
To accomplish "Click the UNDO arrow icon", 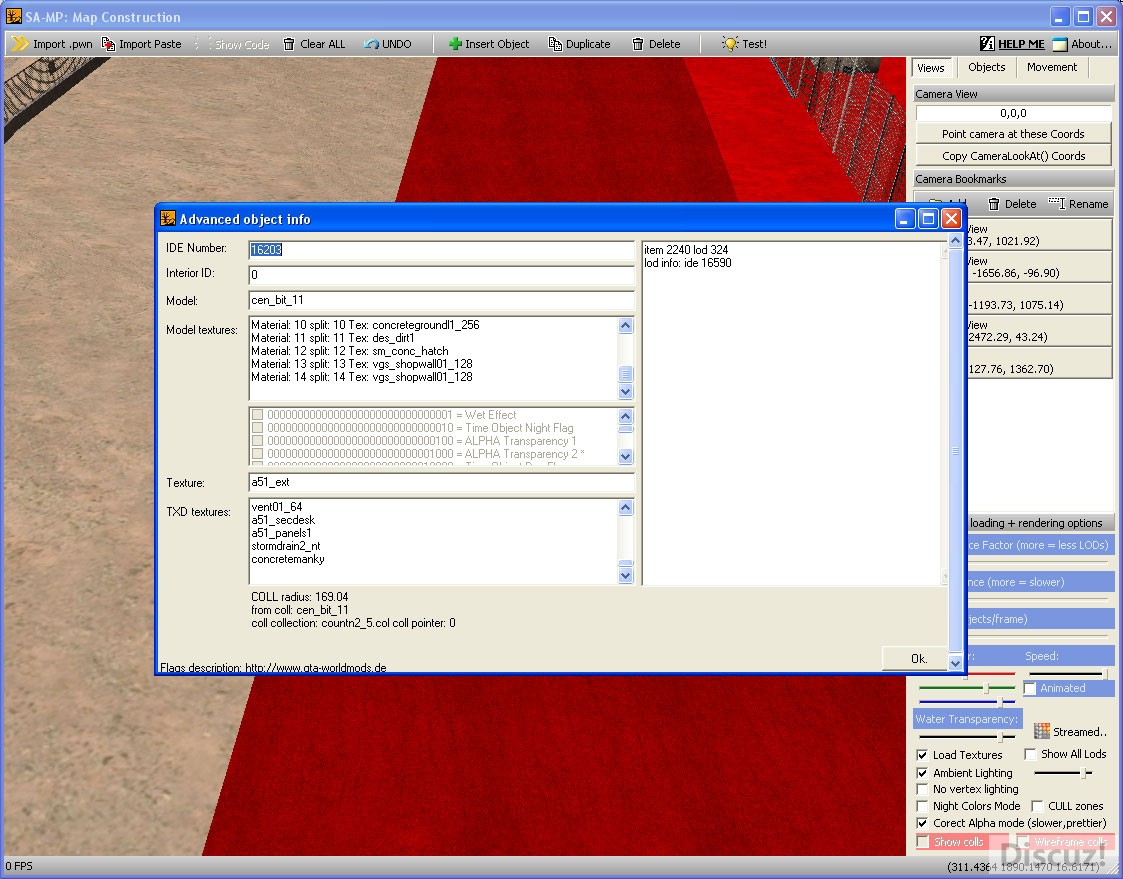I will [x=371, y=44].
